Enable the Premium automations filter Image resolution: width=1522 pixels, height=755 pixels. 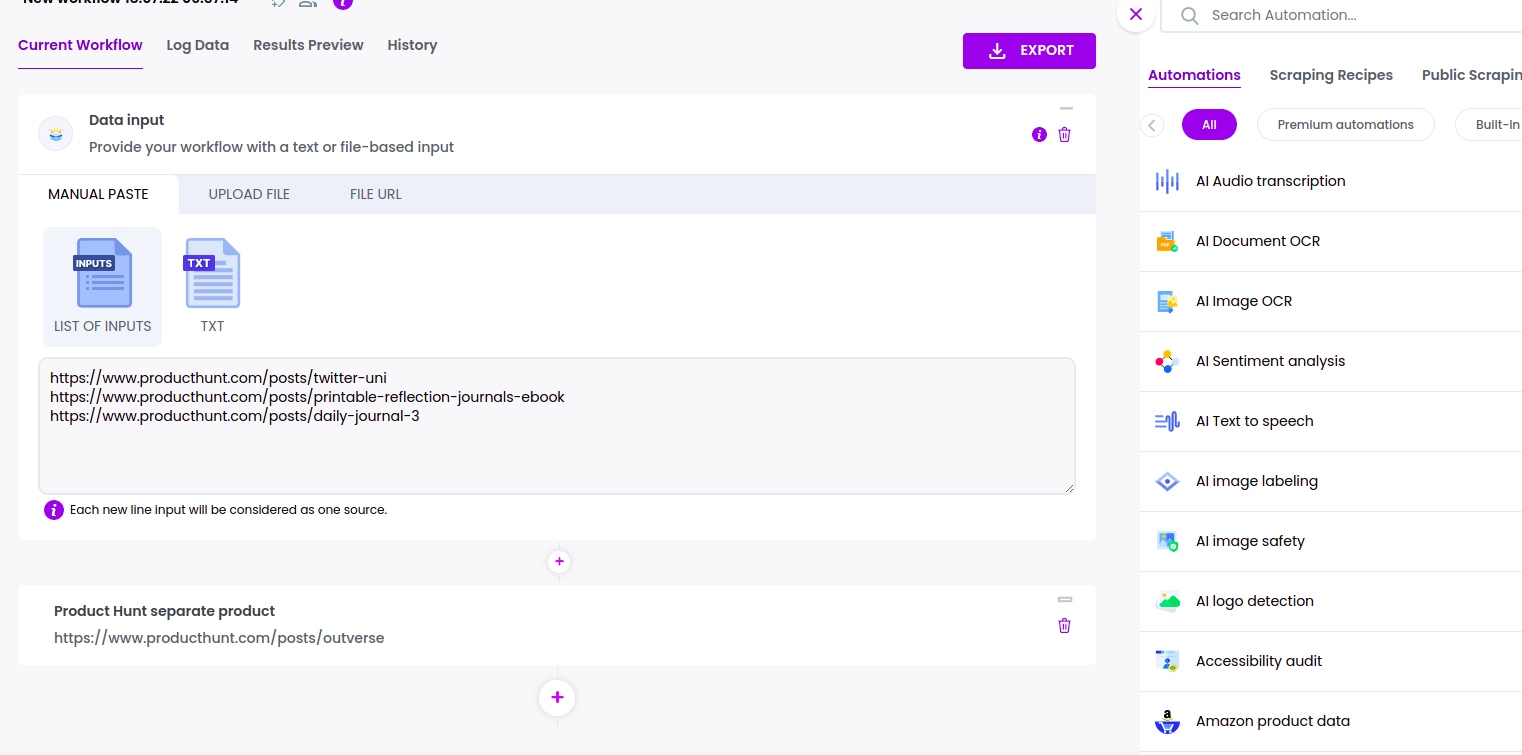click(x=1345, y=124)
